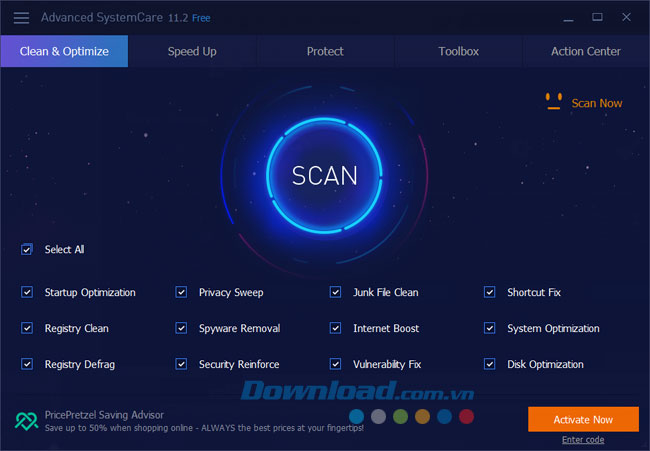Open the Toolbox tab
The width and height of the screenshot is (650, 451).
(x=458, y=51)
